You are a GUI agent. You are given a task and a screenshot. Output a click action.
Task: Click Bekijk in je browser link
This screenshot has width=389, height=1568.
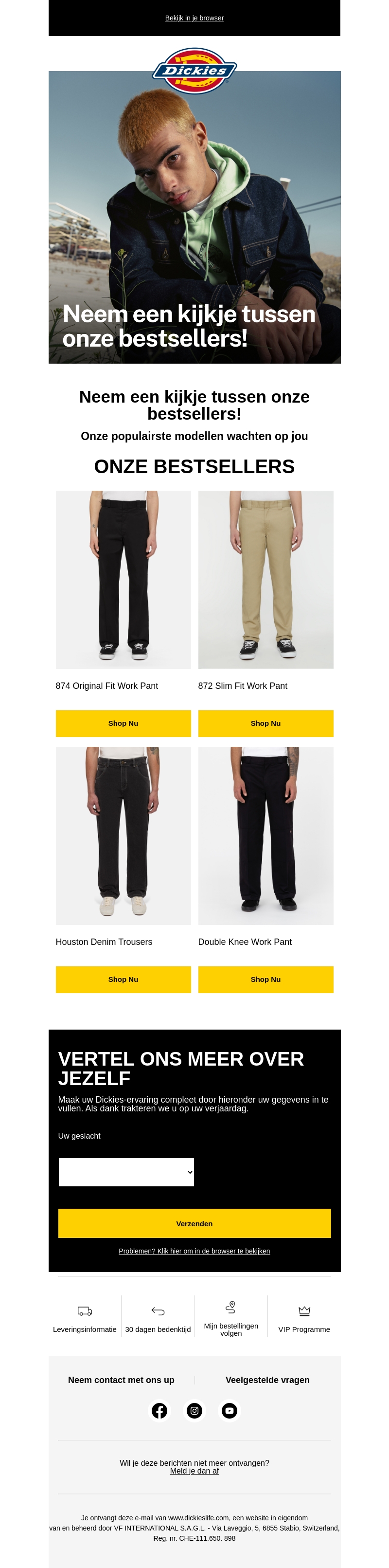[194, 18]
